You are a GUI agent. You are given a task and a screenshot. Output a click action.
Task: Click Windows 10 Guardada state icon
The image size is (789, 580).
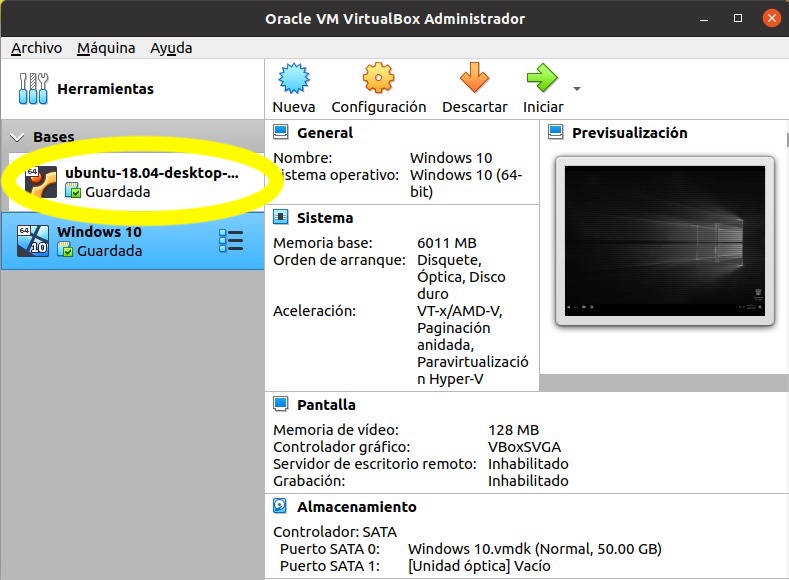(x=64, y=250)
